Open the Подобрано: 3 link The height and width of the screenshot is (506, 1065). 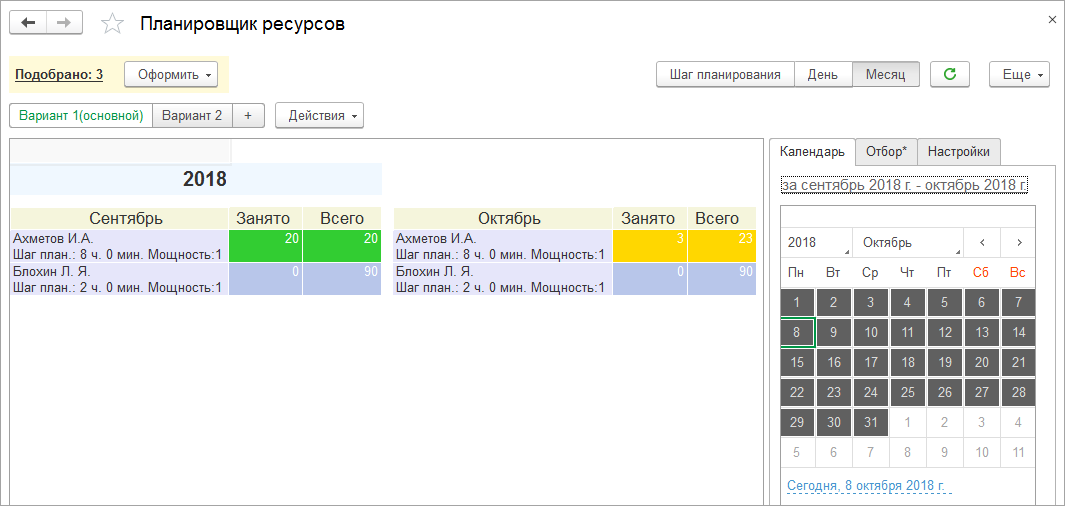point(59,75)
